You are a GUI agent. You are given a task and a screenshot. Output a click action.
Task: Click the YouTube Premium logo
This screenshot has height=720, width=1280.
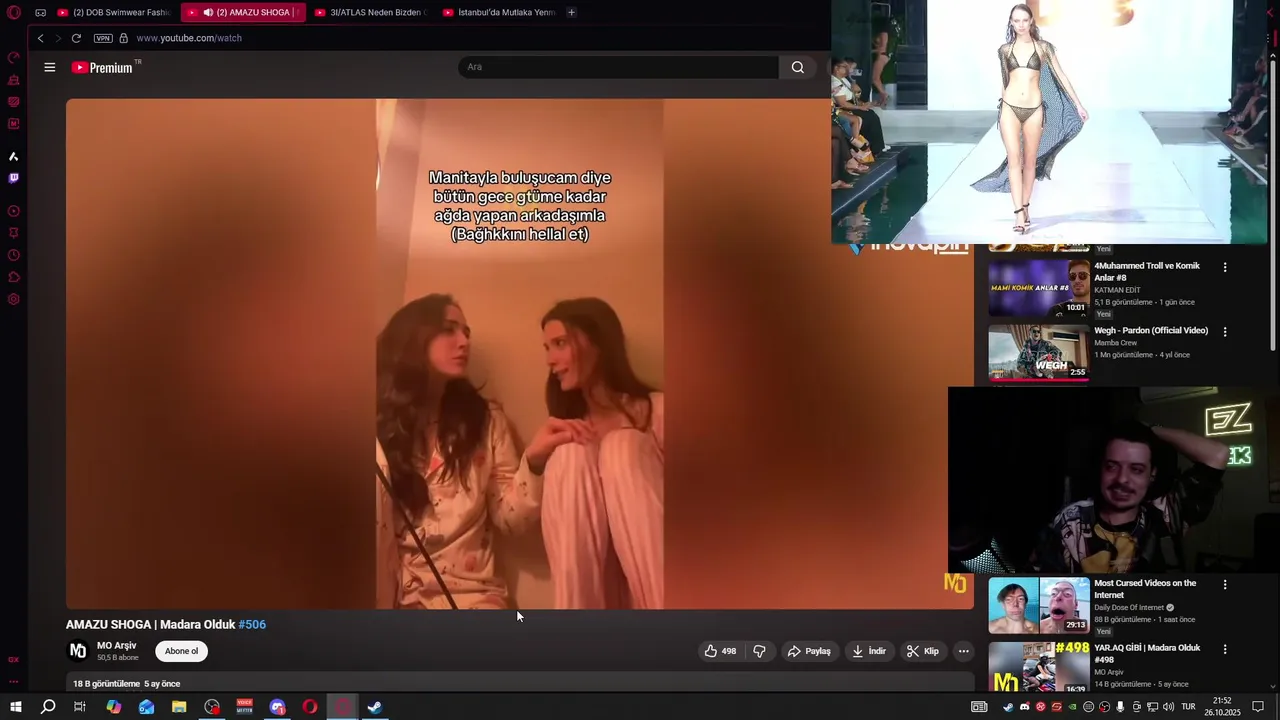[x=106, y=67]
